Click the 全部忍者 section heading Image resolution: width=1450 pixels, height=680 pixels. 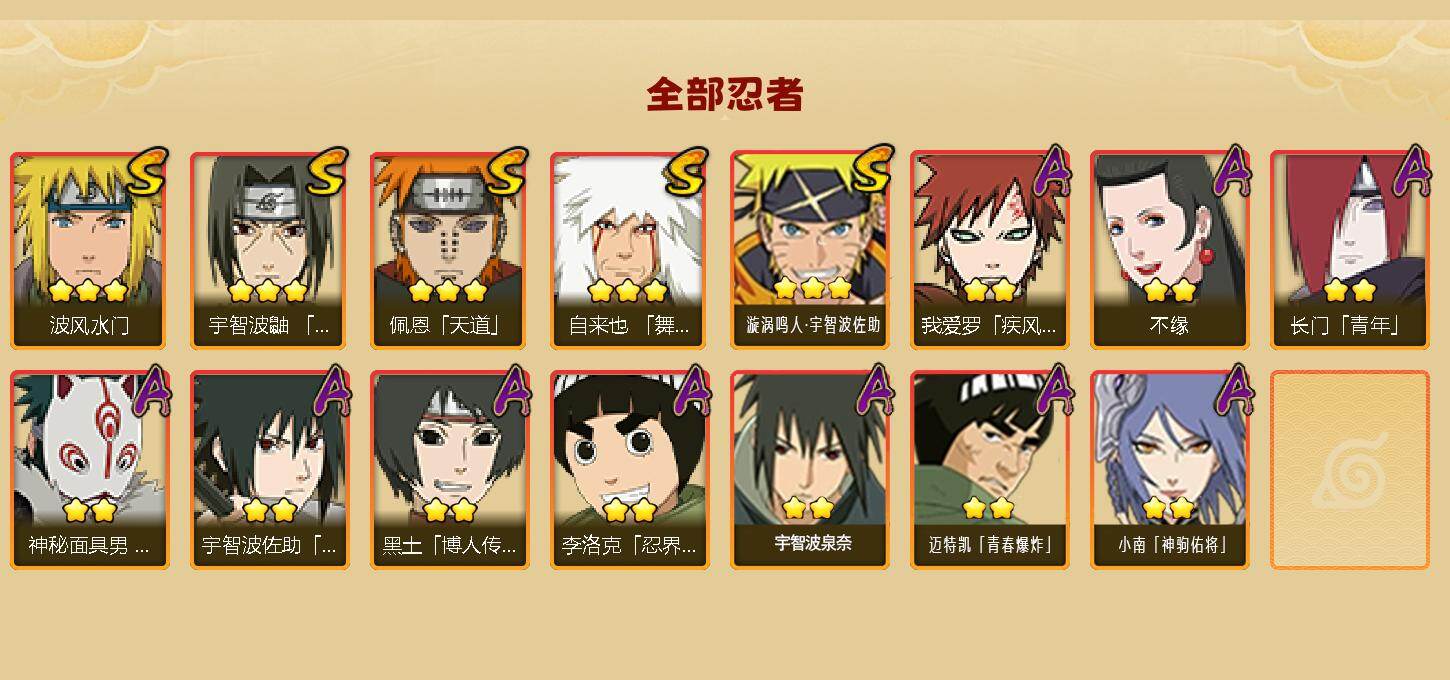point(725,95)
